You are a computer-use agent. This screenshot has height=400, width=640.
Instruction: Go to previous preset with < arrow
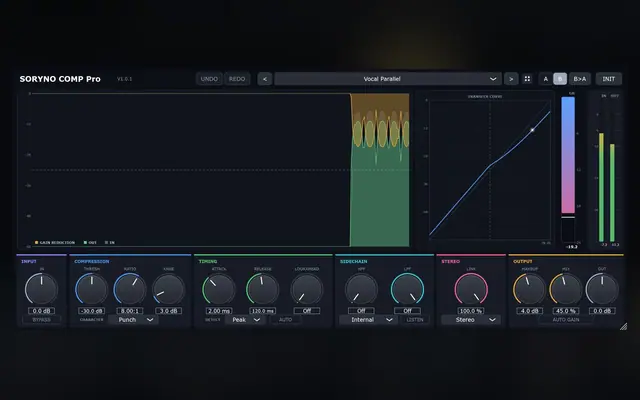tap(265, 79)
